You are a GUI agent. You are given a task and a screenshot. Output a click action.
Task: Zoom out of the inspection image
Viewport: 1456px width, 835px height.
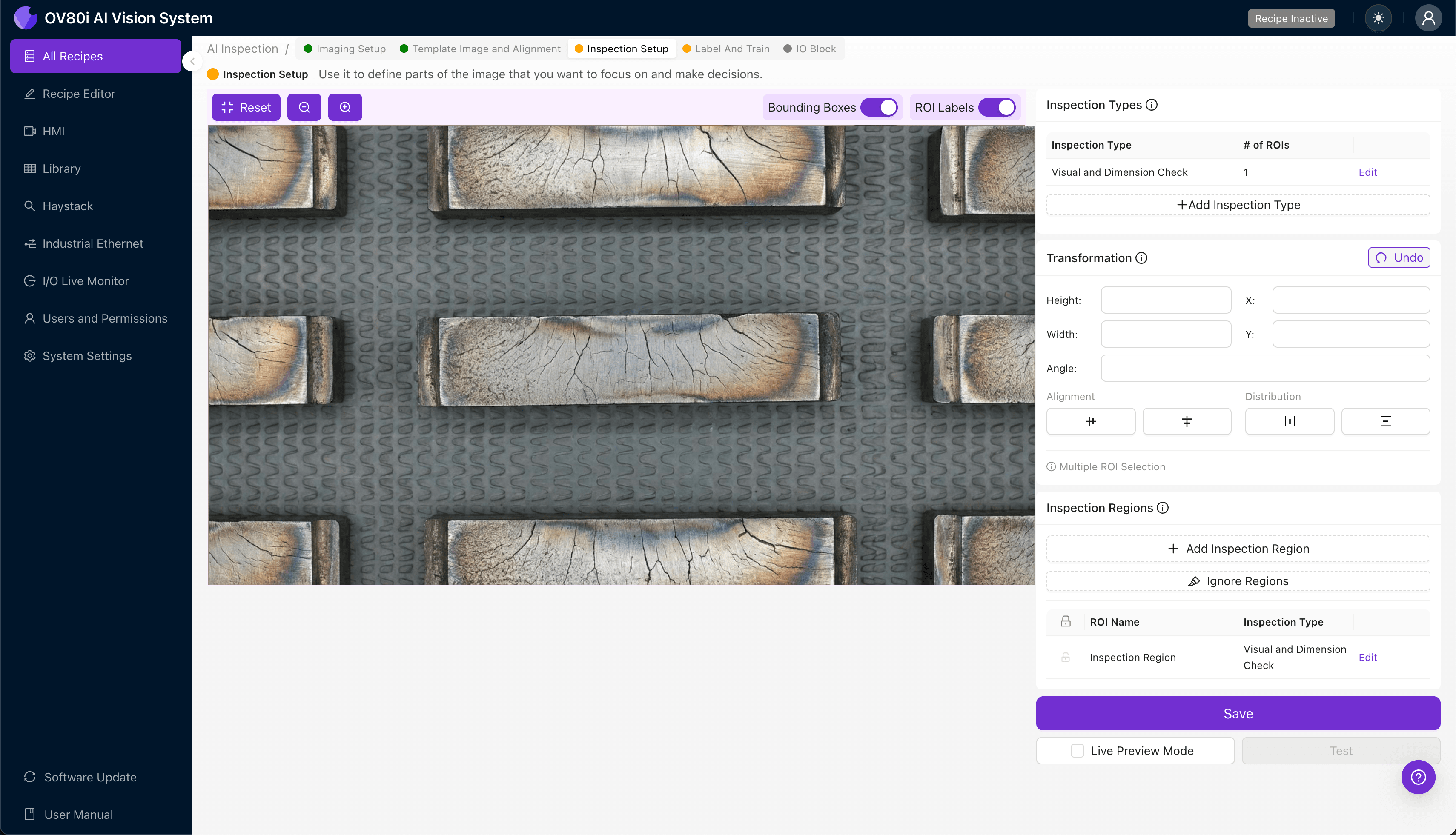(x=304, y=107)
